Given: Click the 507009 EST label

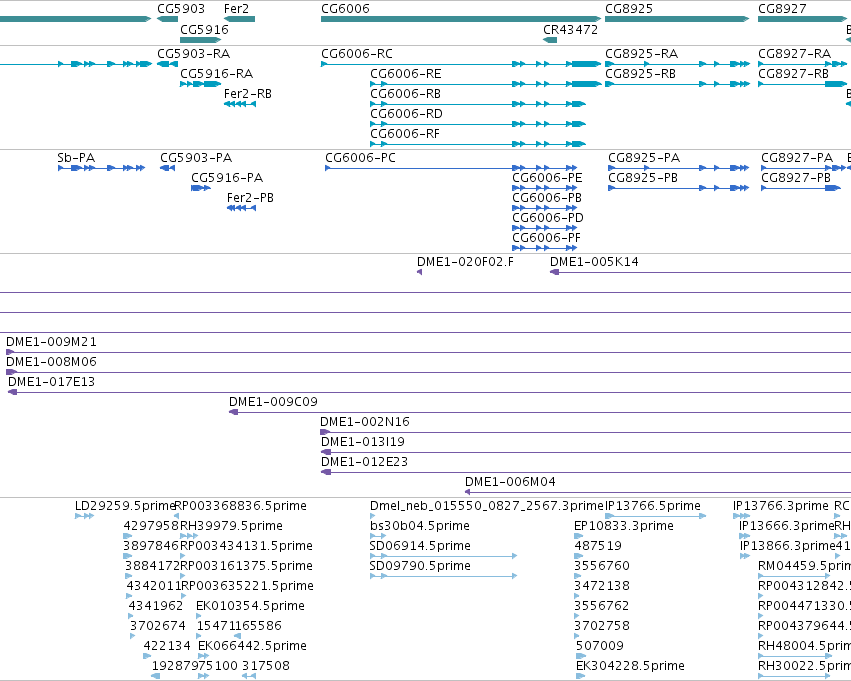Looking at the screenshot, I should coord(600,646).
